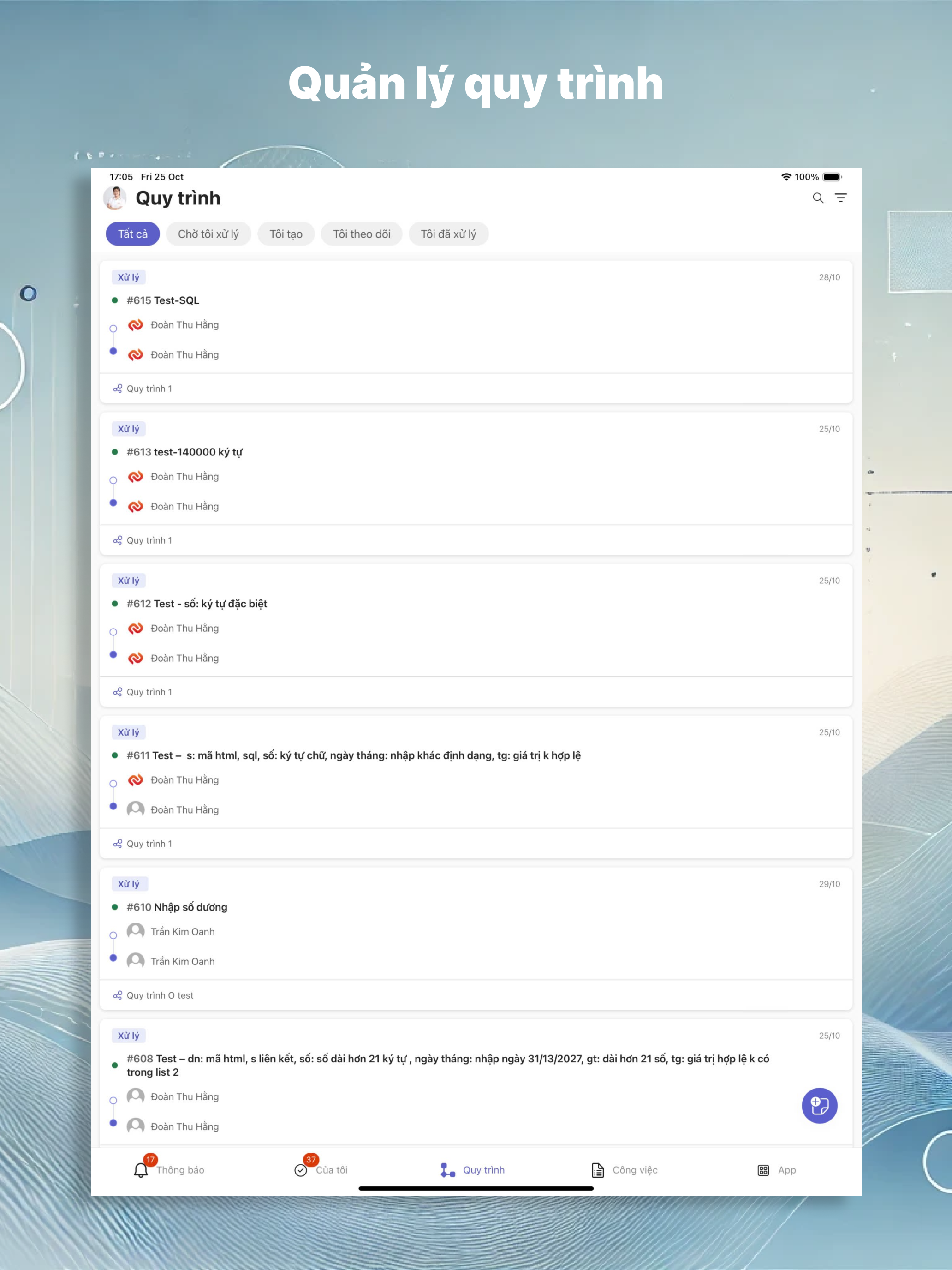Switch to "Chờ tôi xử lý" tab
952x1270 pixels.
click(x=208, y=234)
